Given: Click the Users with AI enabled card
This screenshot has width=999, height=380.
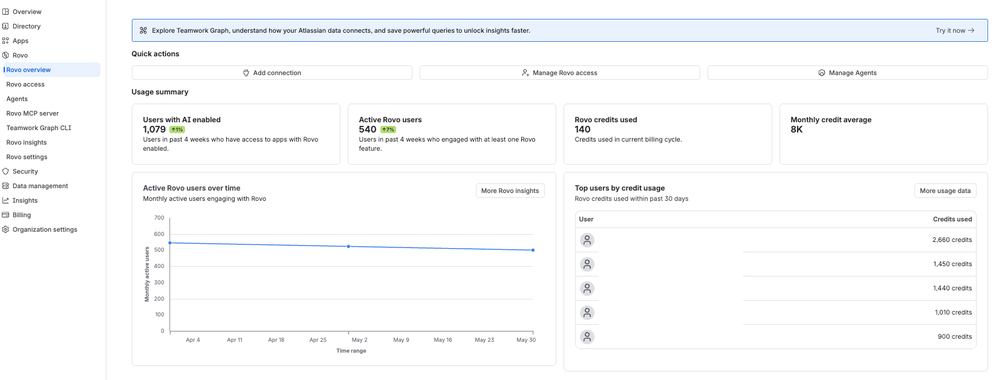Looking at the screenshot, I should pos(236,134).
